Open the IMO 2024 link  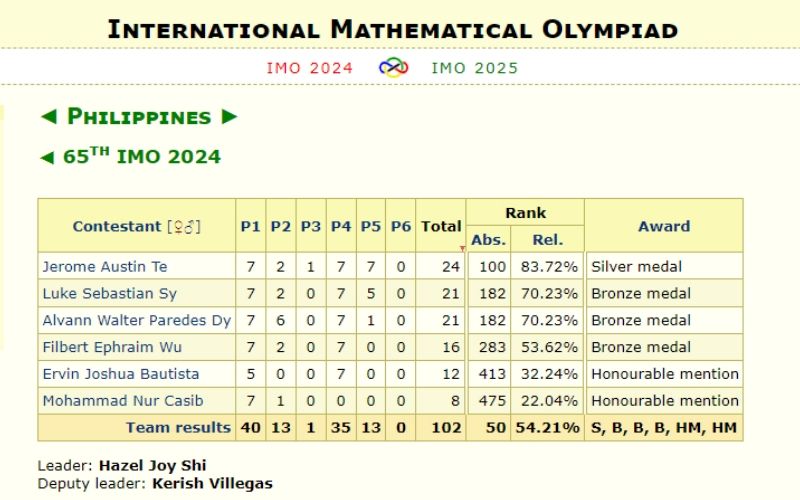309,68
